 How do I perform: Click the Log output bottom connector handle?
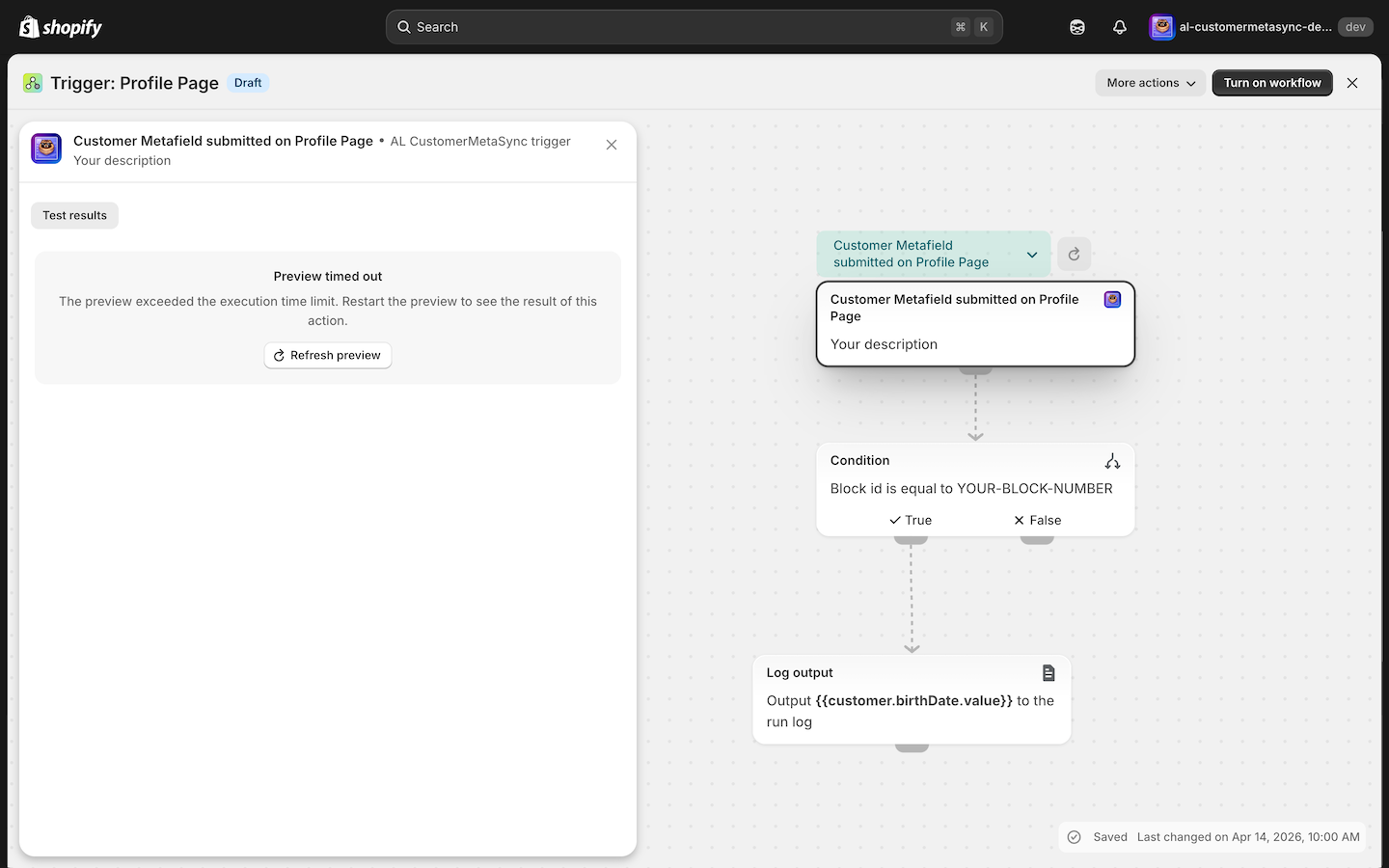(x=912, y=748)
